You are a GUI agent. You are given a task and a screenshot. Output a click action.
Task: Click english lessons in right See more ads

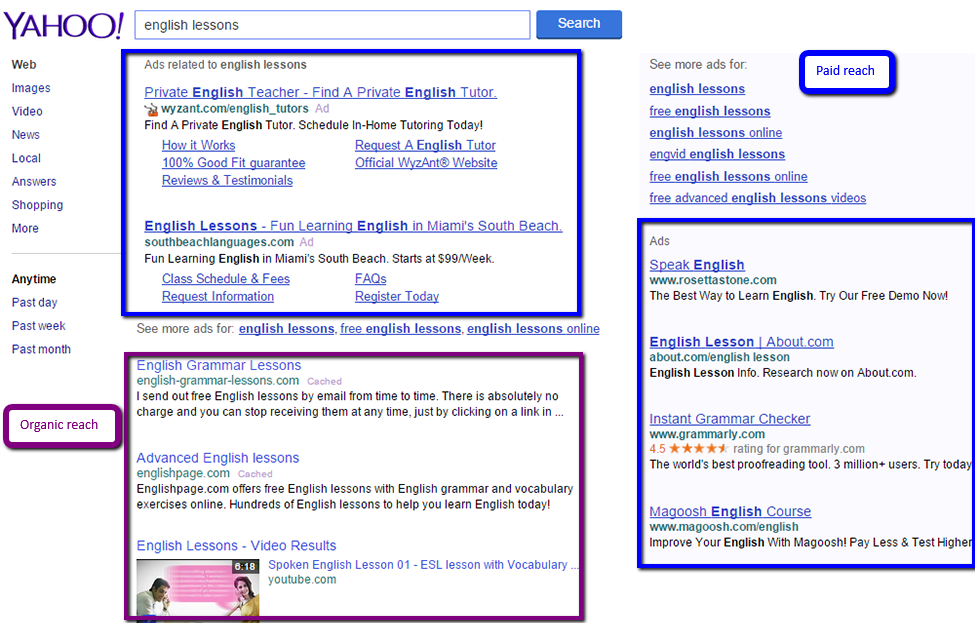coord(697,89)
